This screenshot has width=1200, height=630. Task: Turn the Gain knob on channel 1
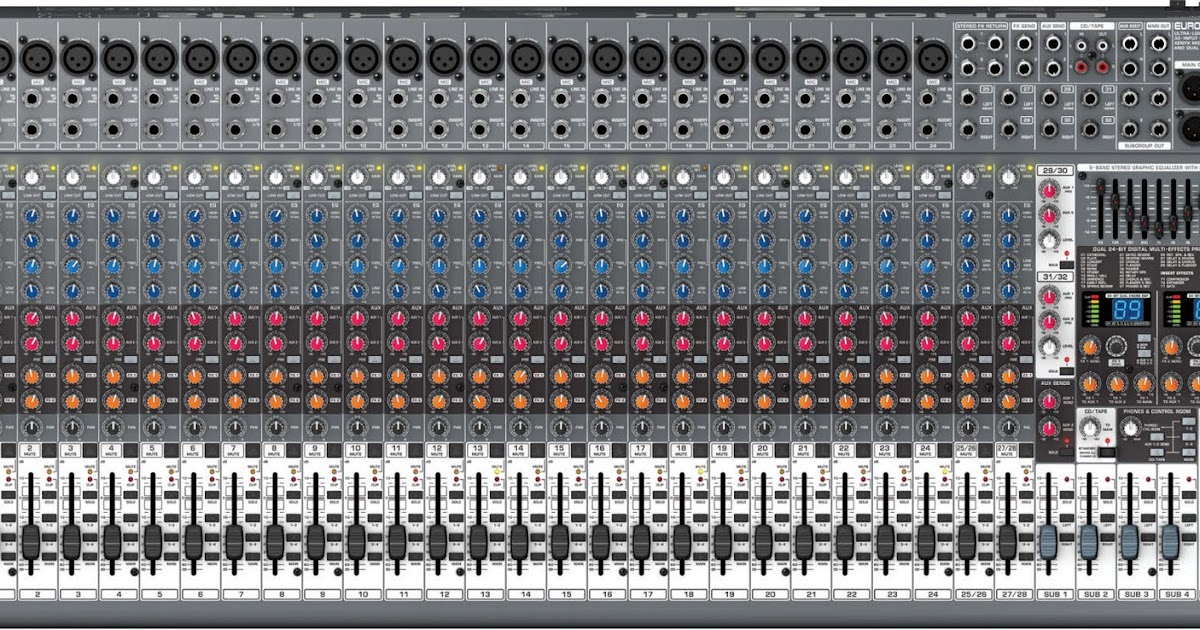point(4,174)
